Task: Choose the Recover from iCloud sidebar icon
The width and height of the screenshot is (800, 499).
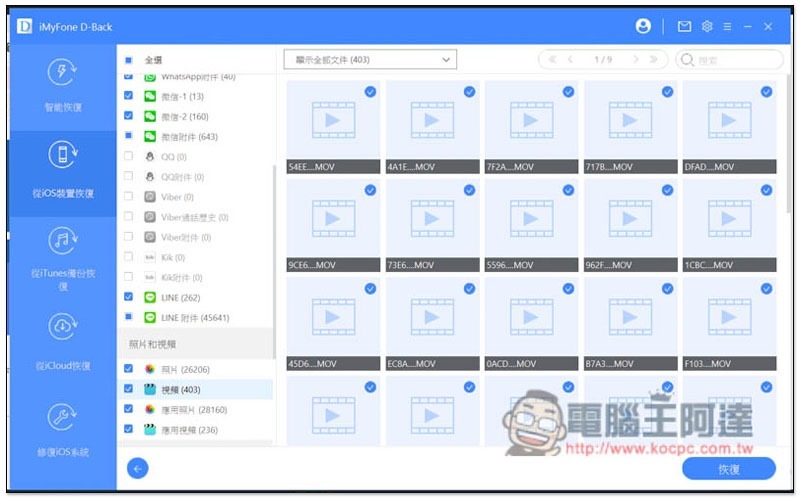Action: pyautogui.click(x=63, y=327)
